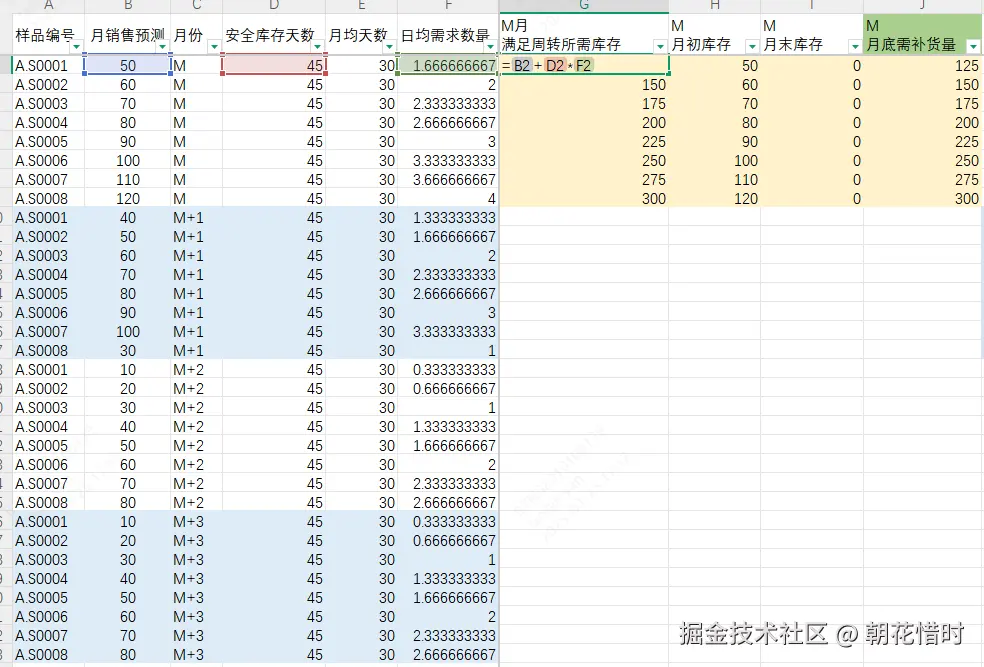Select A.S0001 cell in month M+1 row
This screenshot has height=667, width=984.
pyautogui.click(x=48, y=218)
